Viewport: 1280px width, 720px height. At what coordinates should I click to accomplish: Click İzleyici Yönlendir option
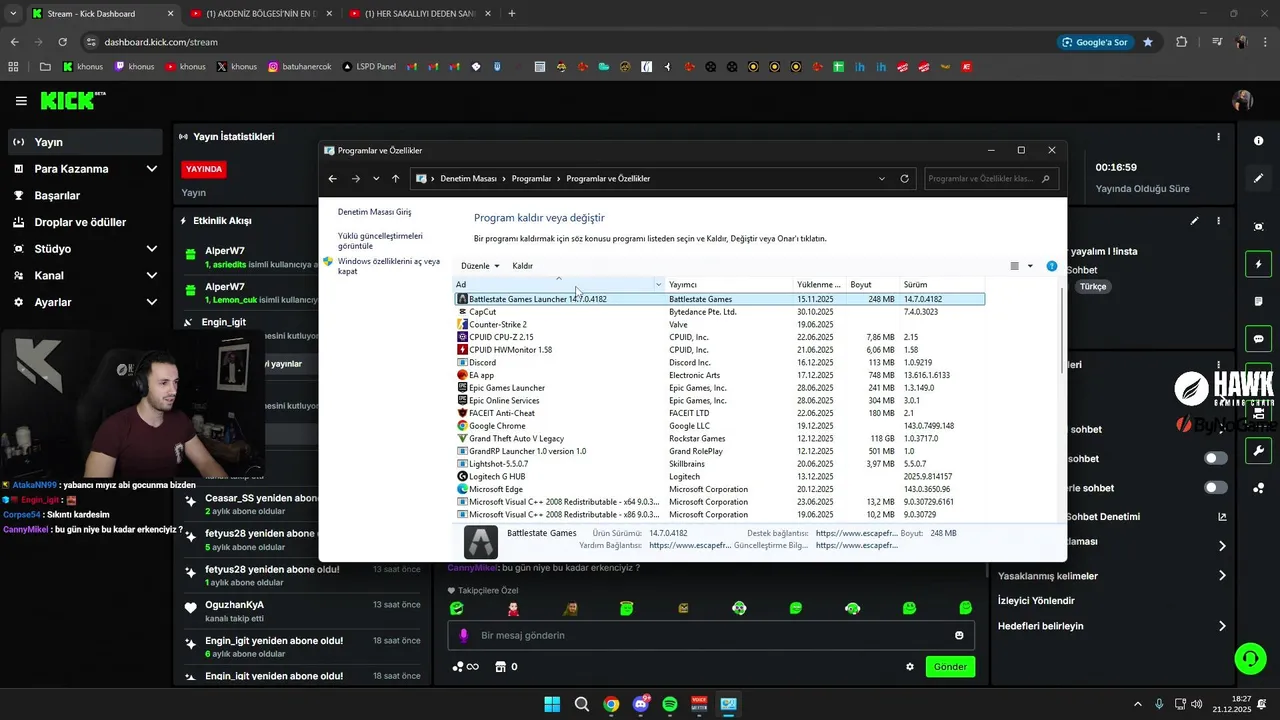click(x=1036, y=601)
